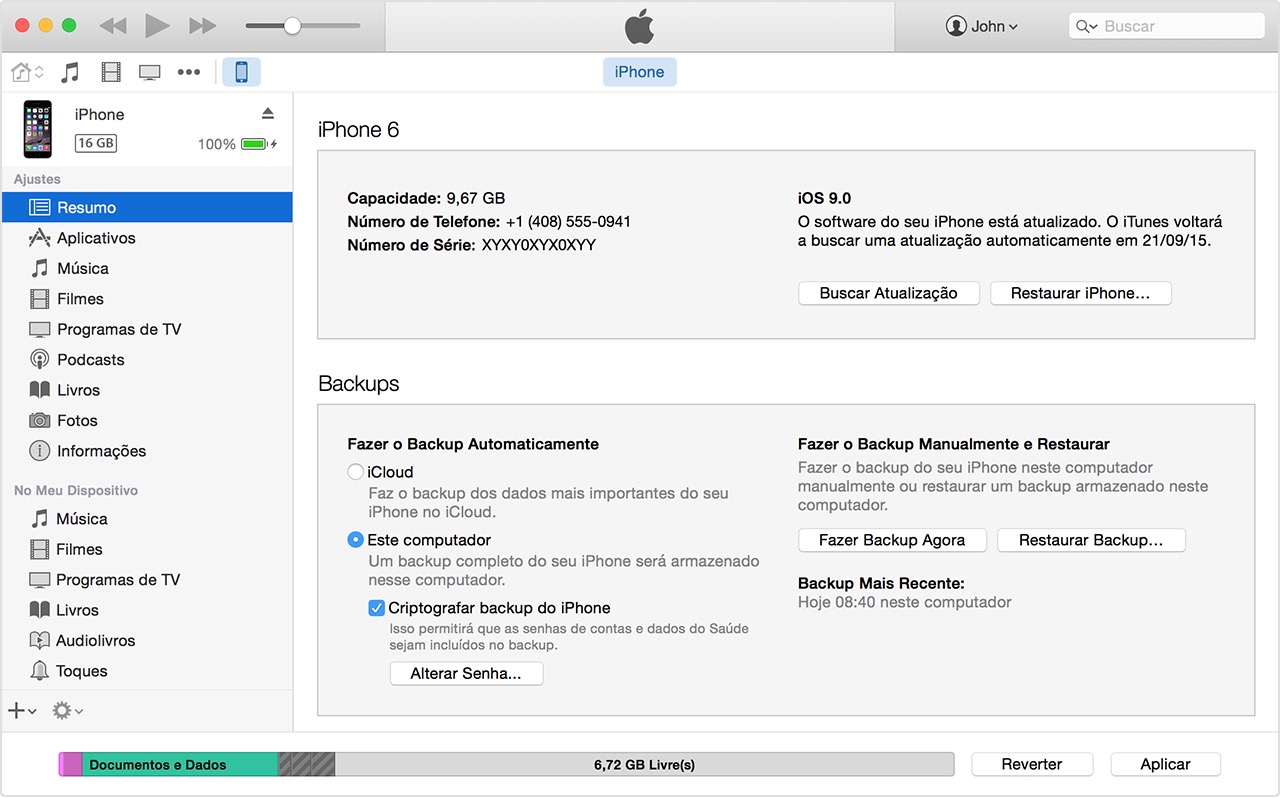The image size is (1280, 798).
Task: Click the Livros icon under No Meu Dispositivo
Action: coord(39,610)
